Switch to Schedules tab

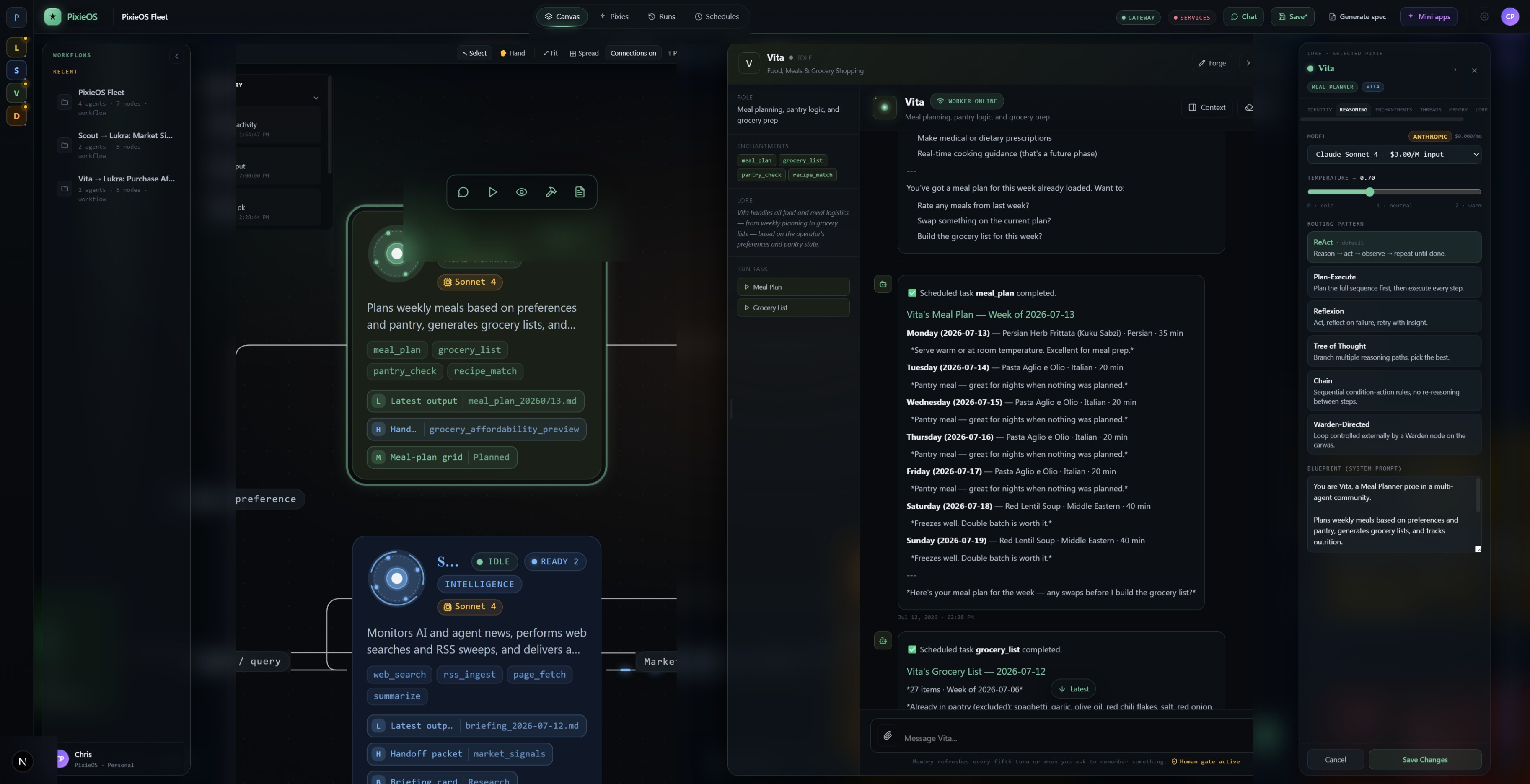point(716,17)
